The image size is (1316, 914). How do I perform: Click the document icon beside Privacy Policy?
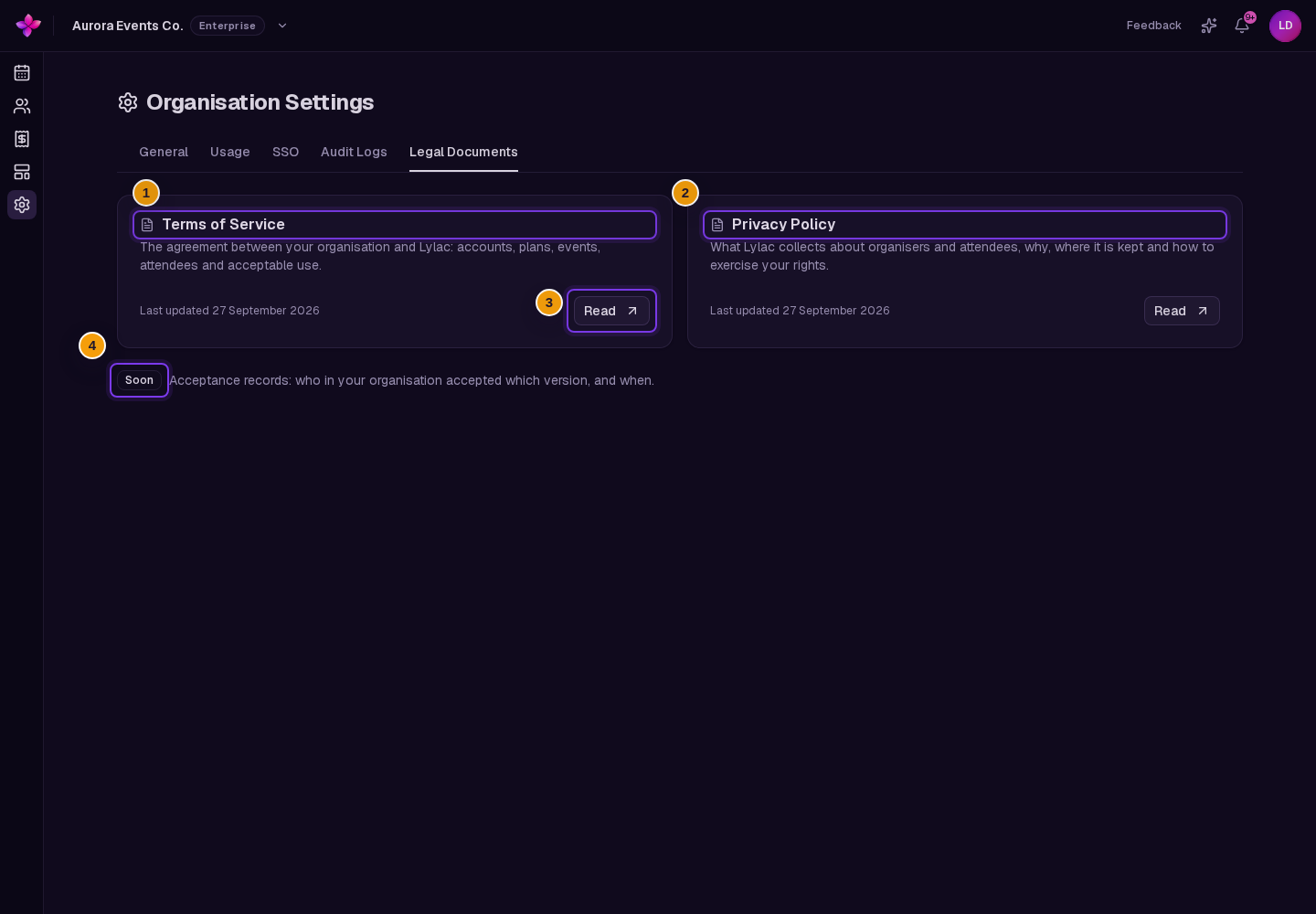[x=717, y=225]
